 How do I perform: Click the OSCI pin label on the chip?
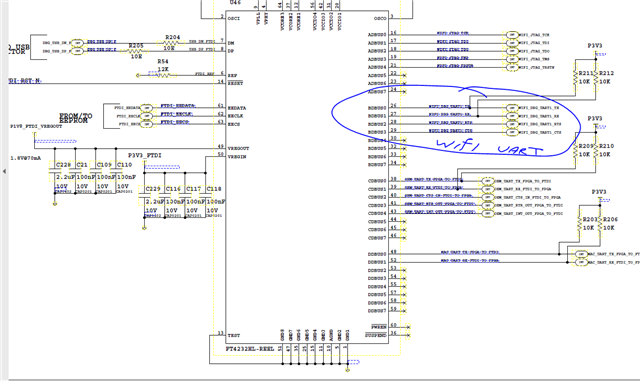234,19
